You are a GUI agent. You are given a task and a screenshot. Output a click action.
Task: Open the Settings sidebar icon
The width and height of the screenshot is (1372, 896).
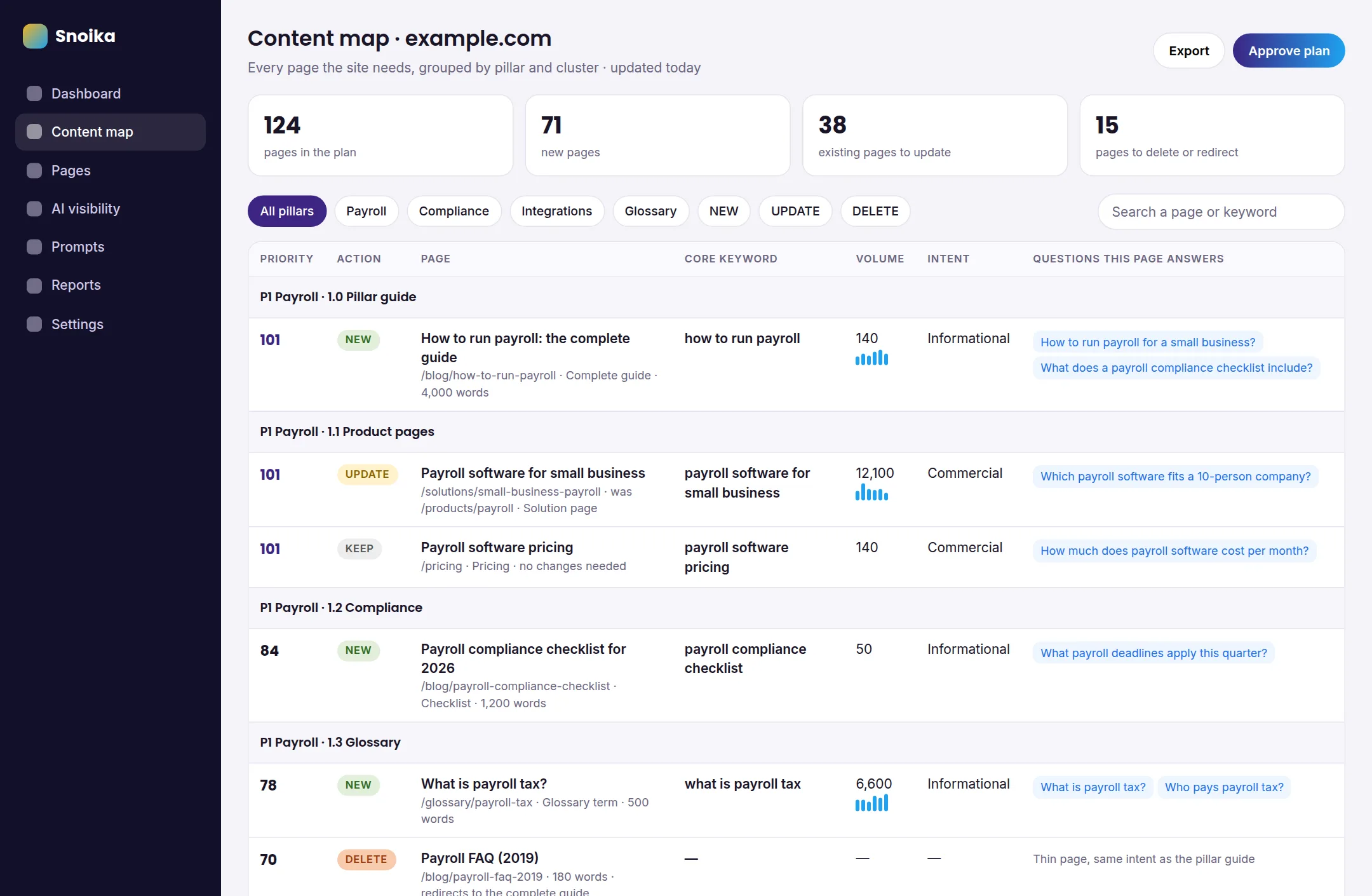(34, 324)
